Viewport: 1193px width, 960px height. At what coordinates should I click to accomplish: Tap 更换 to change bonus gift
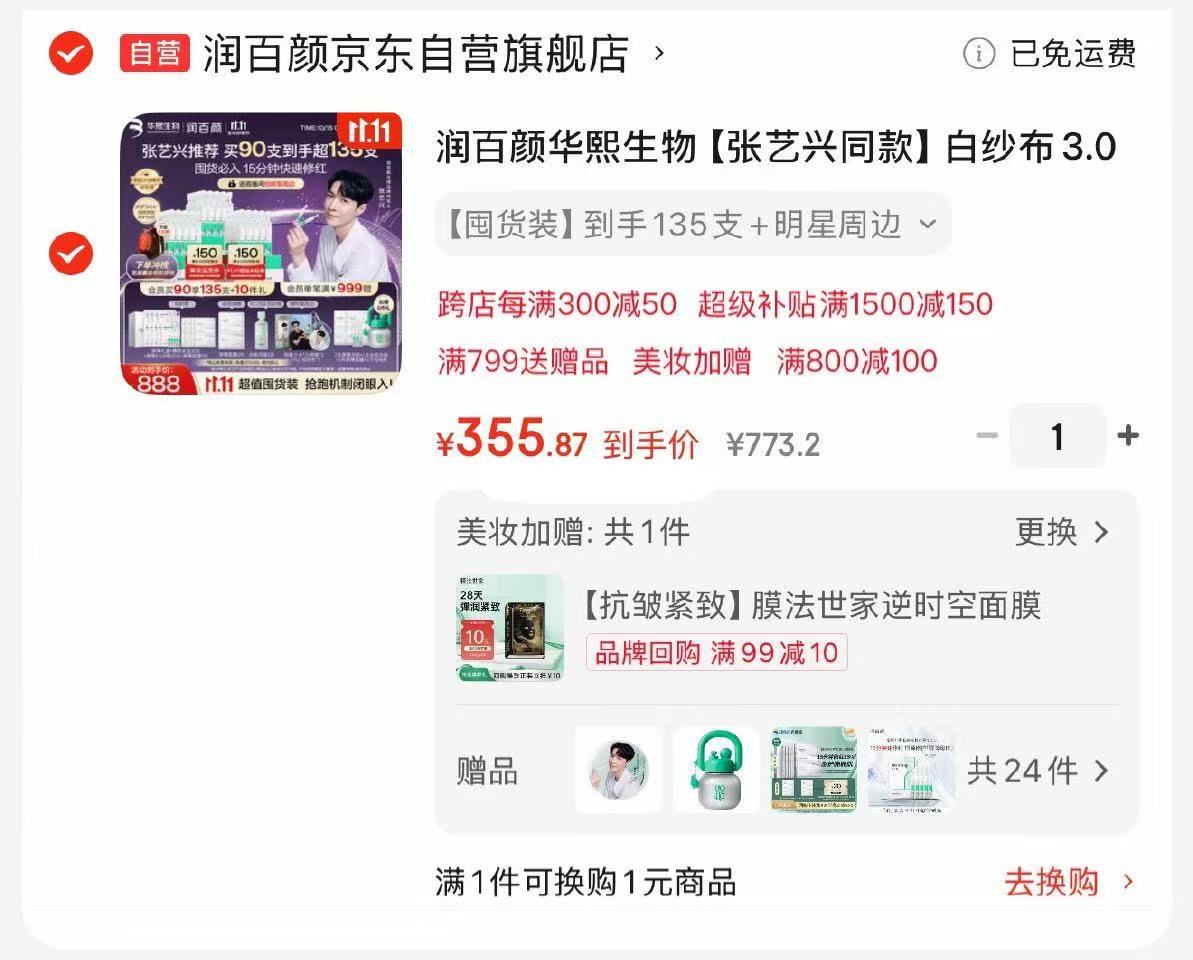point(1061,532)
